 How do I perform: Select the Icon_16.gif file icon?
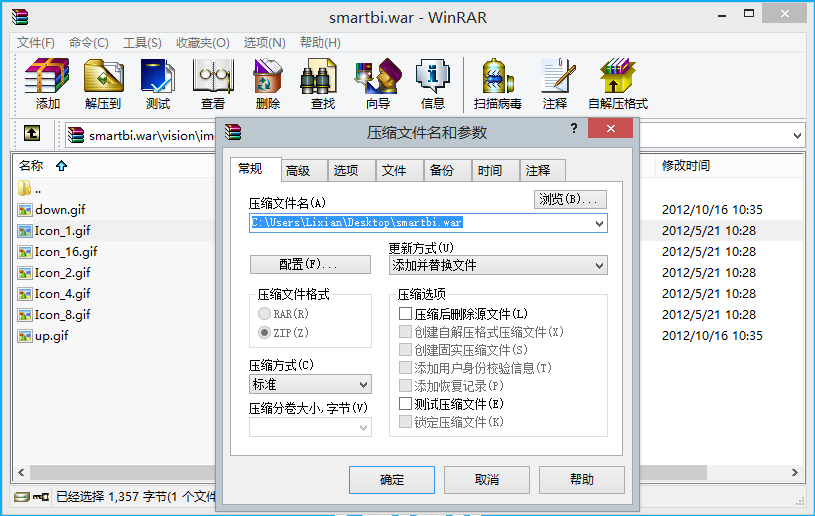pyautogui.click(x=24, y=252)
